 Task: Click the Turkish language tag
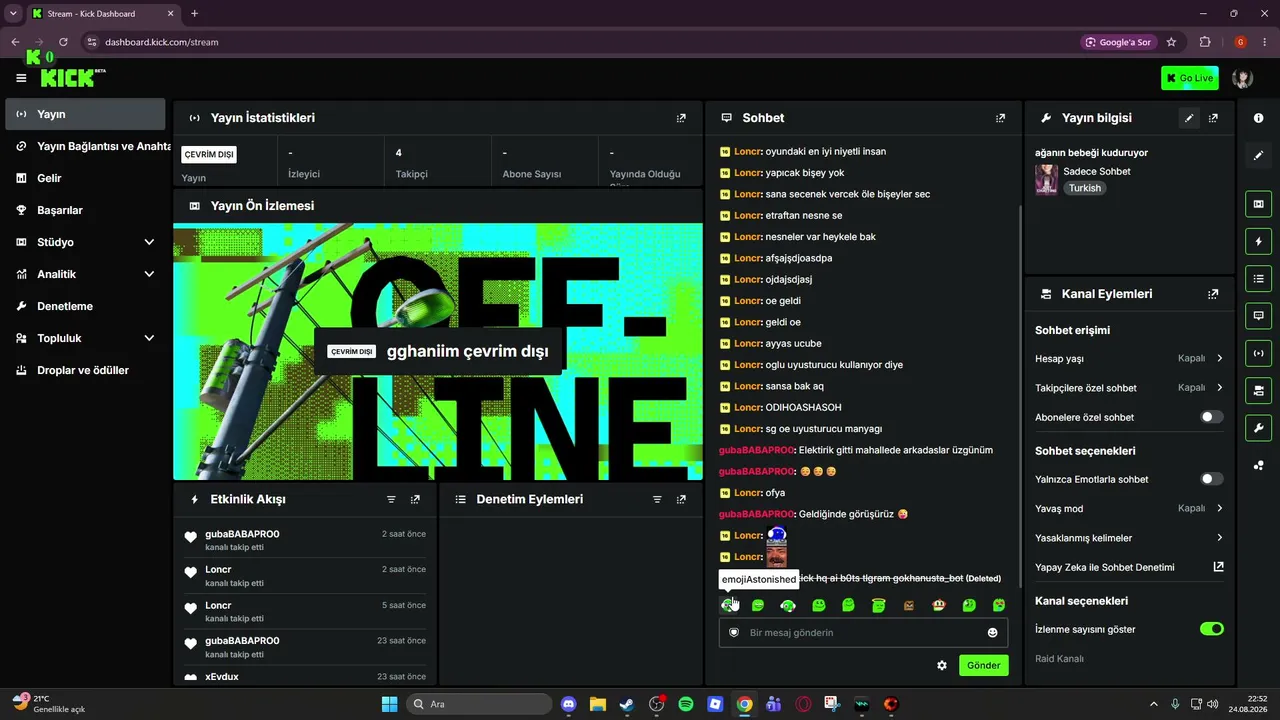[1084, 188]
